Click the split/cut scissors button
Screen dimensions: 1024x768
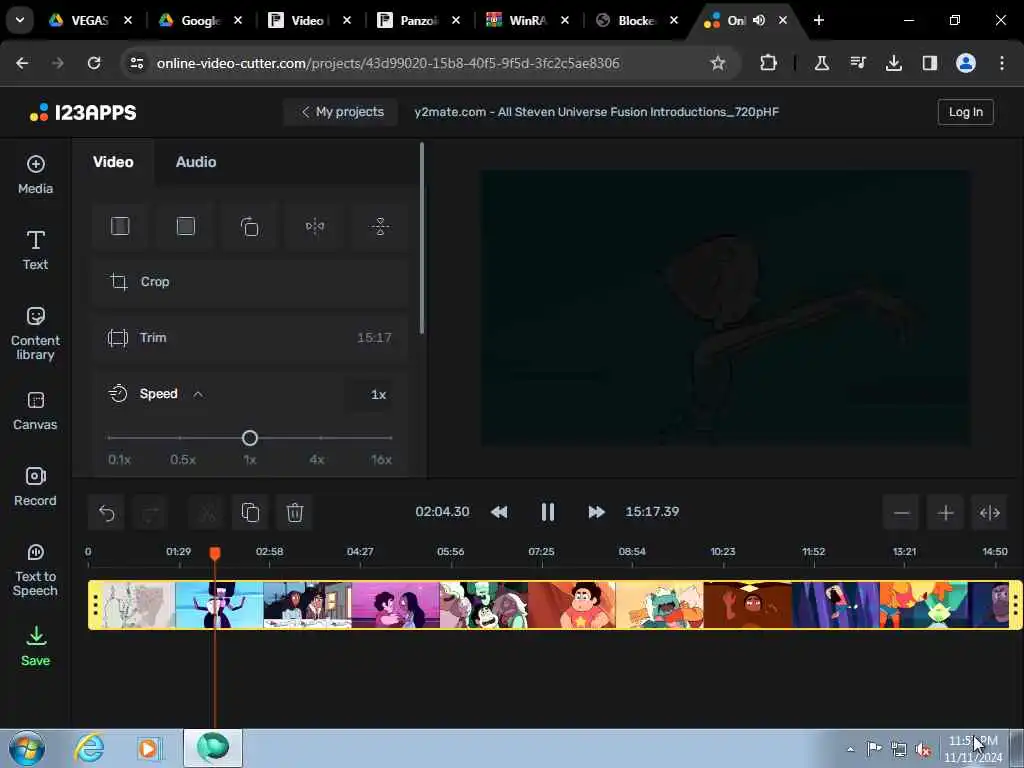pyautogui.click(x=206, y=513)
